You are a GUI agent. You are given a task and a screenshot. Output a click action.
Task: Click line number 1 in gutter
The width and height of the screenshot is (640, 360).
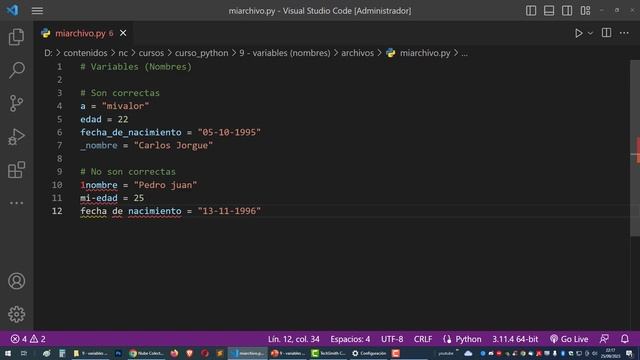coord(60,67)
